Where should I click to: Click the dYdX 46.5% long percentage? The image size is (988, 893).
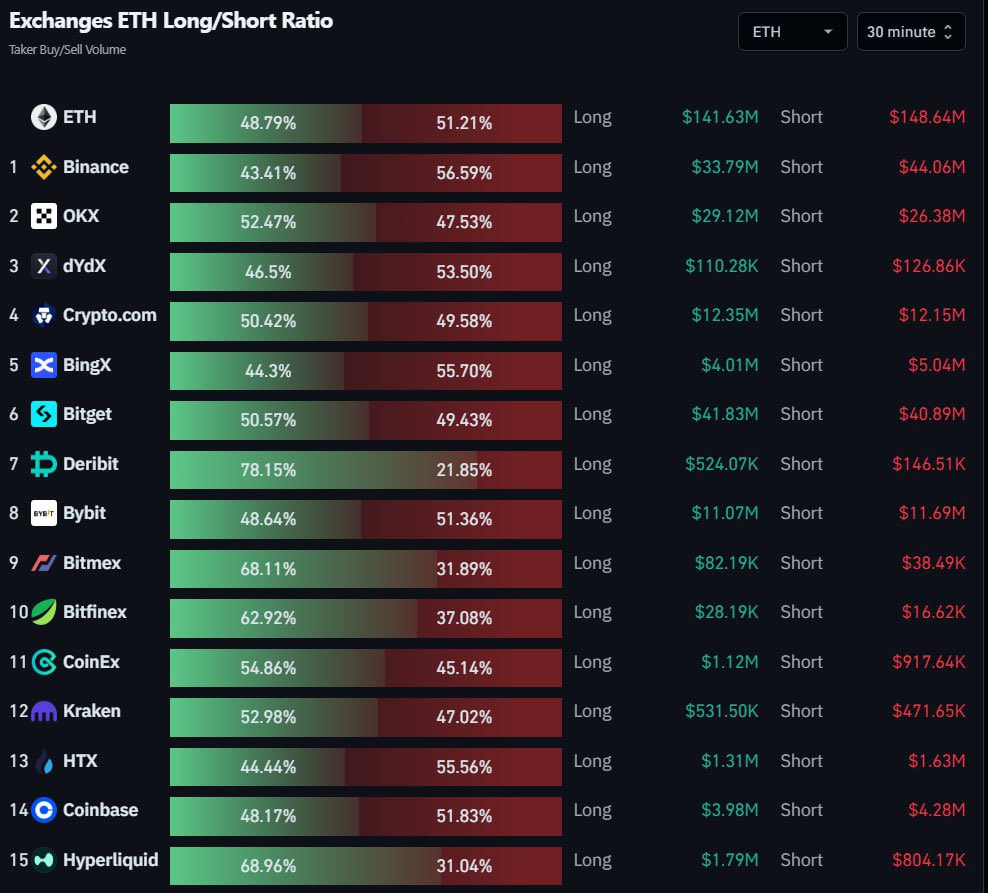(268, 272)
